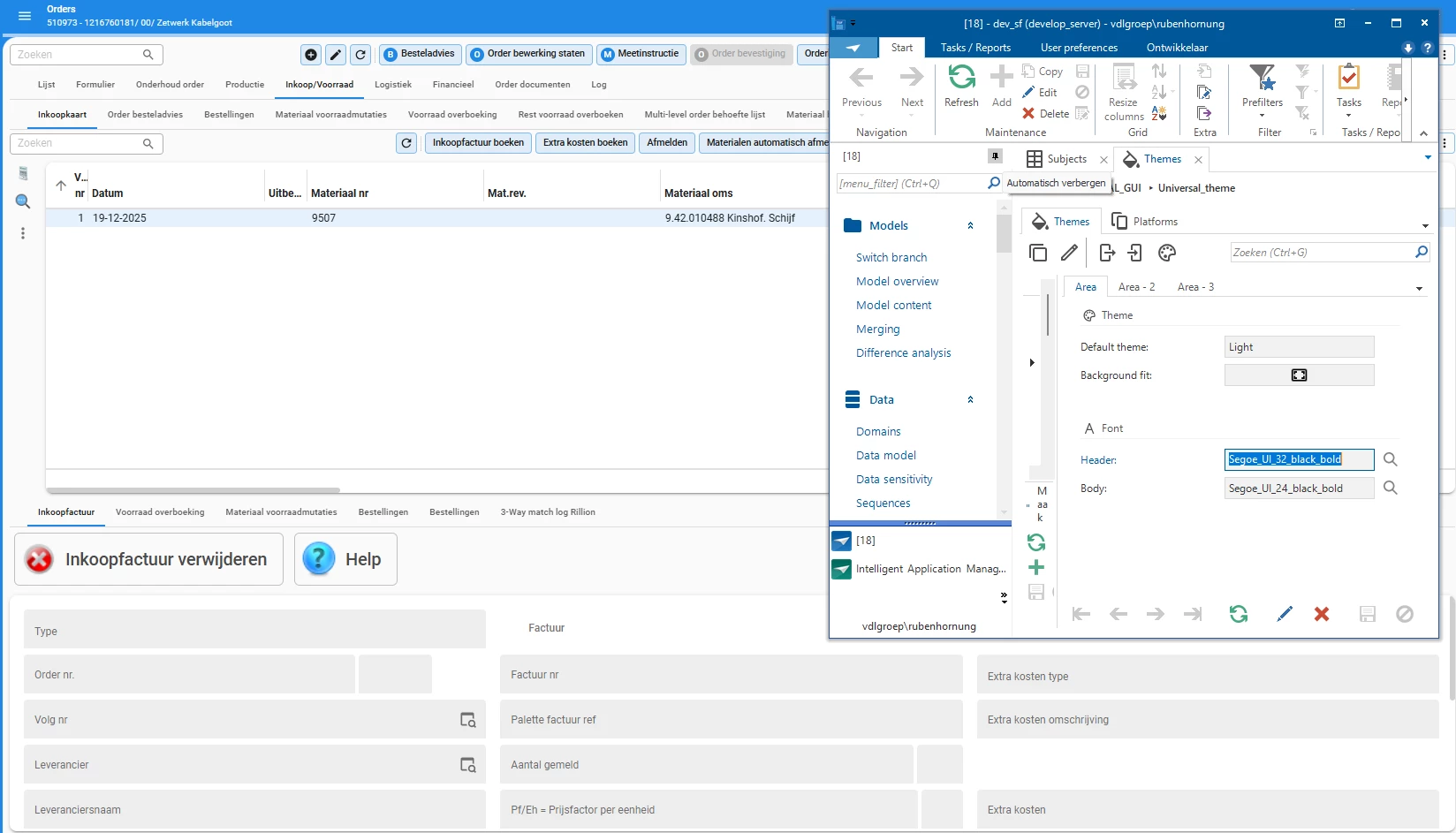Collapse the ribbon using the chevron arrow
The width and height of the screenshot is (1456, 833).
[x=1423, y=133]
